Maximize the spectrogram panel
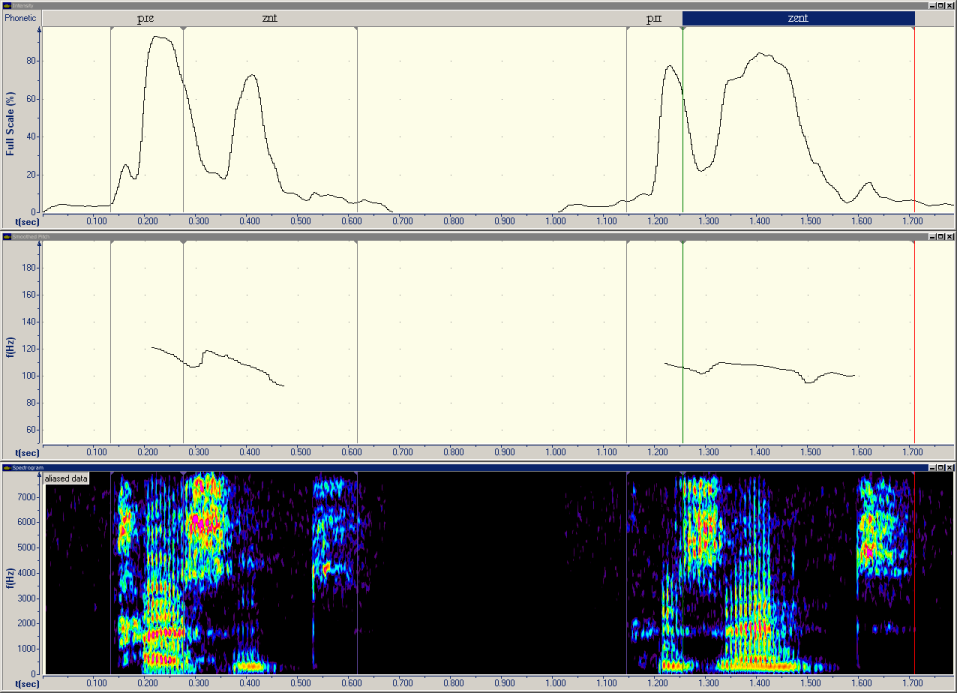 [x=940, y=467]
